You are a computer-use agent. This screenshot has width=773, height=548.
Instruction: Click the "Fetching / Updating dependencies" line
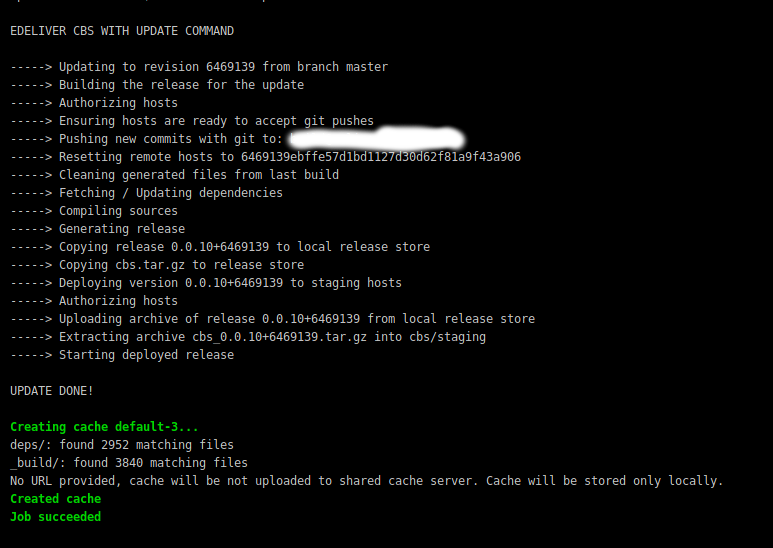tap(170, 193)
